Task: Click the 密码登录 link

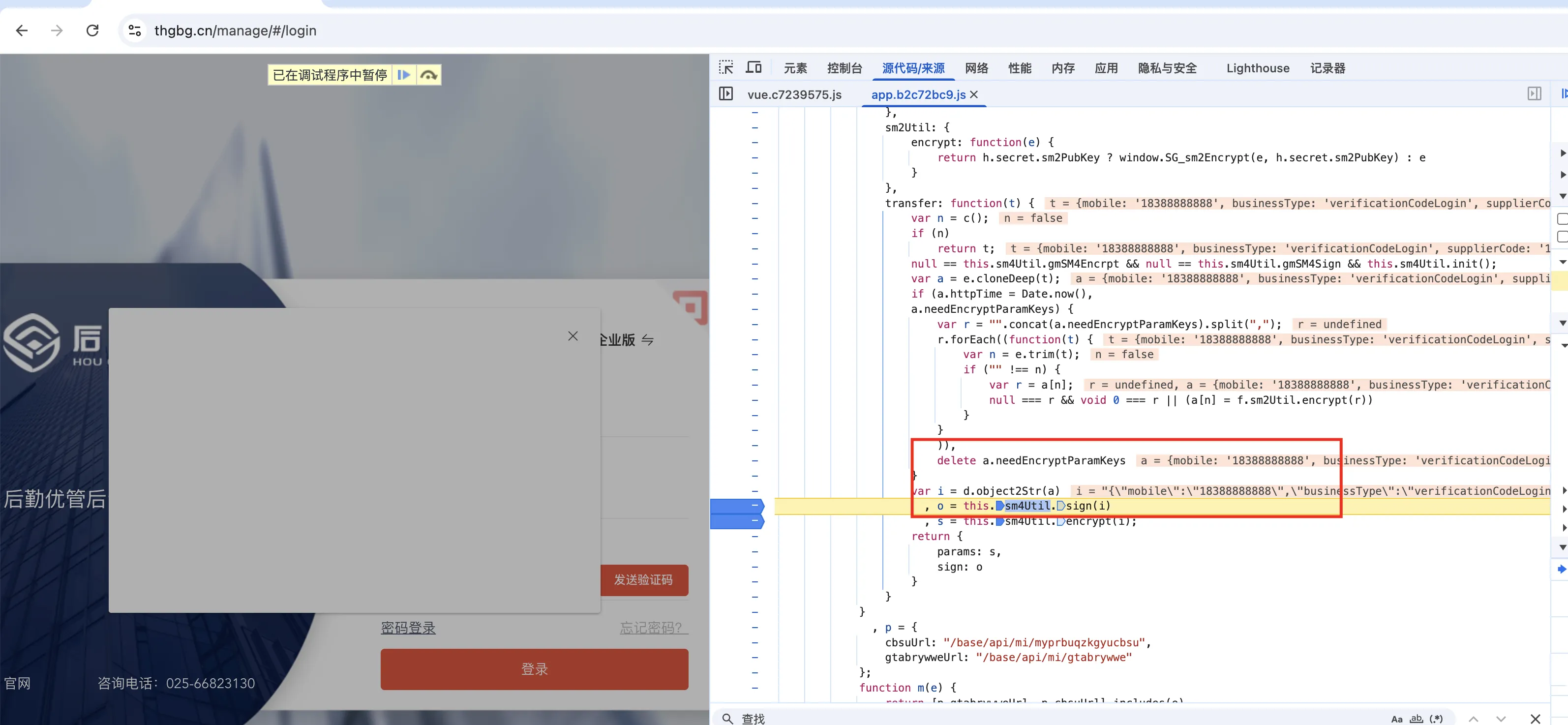Action: tap(408, 628)
